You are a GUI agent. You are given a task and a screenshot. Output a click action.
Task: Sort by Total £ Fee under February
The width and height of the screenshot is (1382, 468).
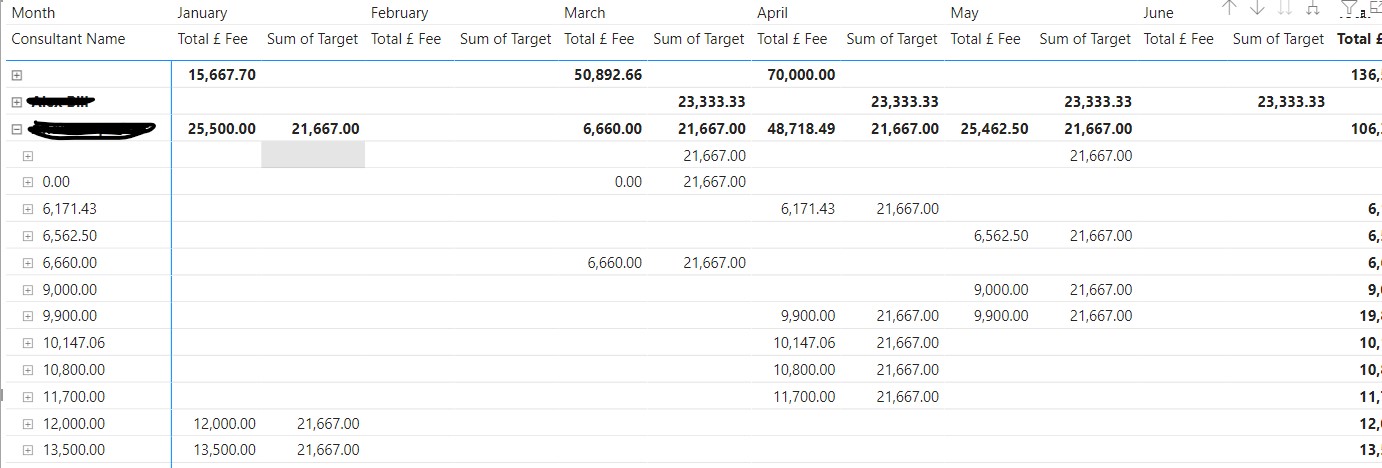pyautogui.click(x=405, y=39)
